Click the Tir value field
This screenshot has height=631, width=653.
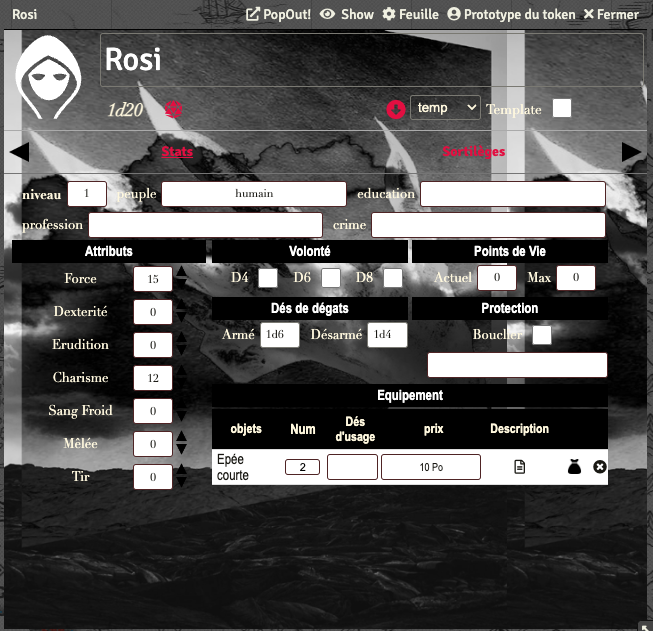(x=153, y=476)
